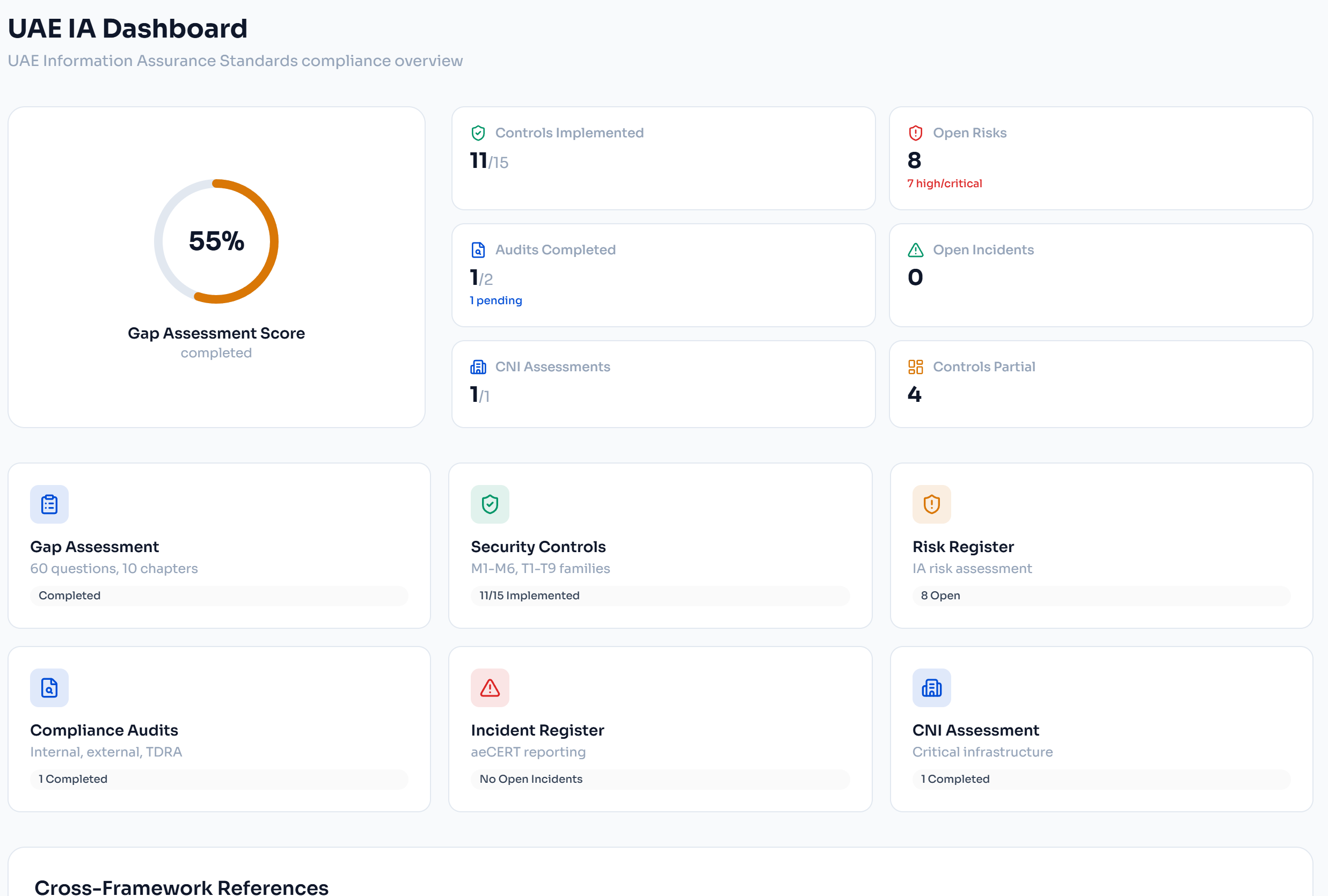Click the 7 high/critical risks text
This screenshot has width=1328, height=896.
pos(944,183)
